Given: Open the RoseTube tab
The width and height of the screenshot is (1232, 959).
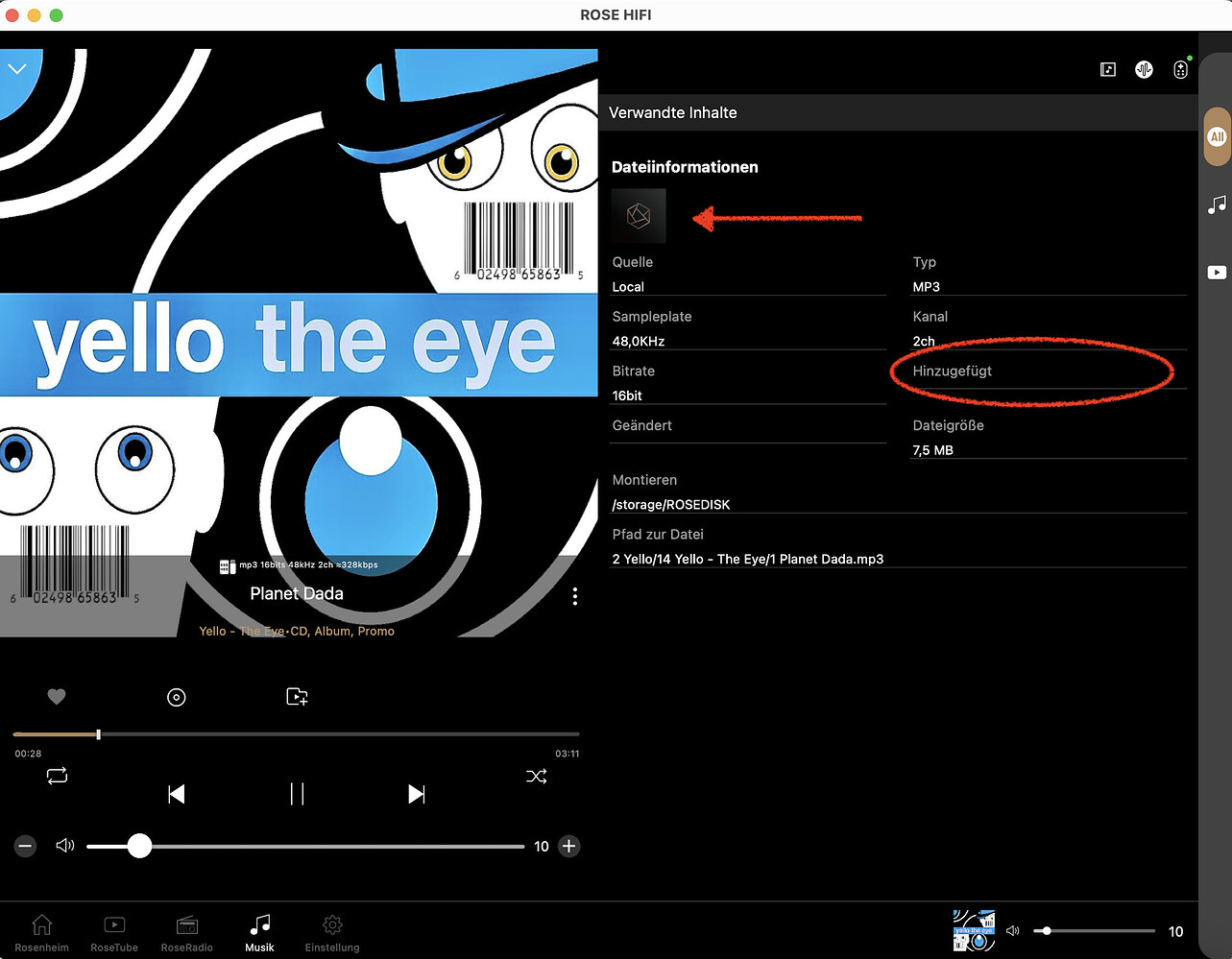Looking at the screenshot, I should pyautogui.click(x=114, y=932).
